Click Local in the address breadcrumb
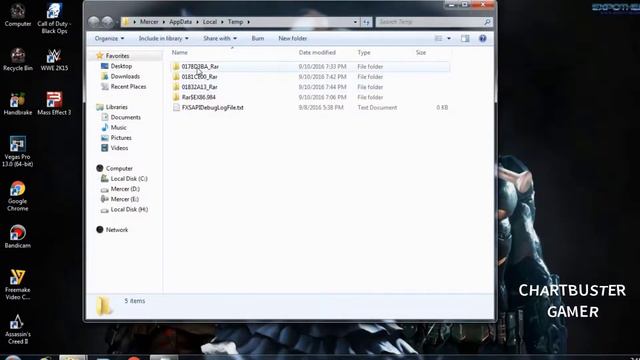The height and width of the screenshot is (360, 640). coord(209,22)
